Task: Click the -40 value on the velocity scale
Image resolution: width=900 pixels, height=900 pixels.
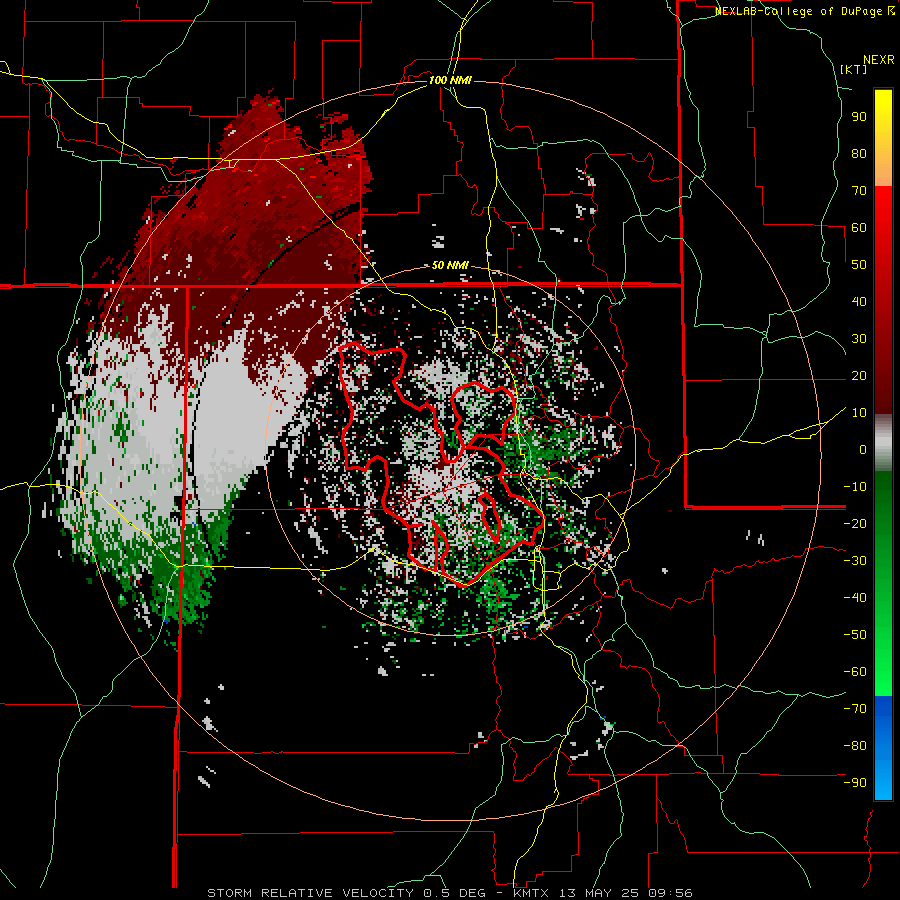Action: [x=855, y=598]
